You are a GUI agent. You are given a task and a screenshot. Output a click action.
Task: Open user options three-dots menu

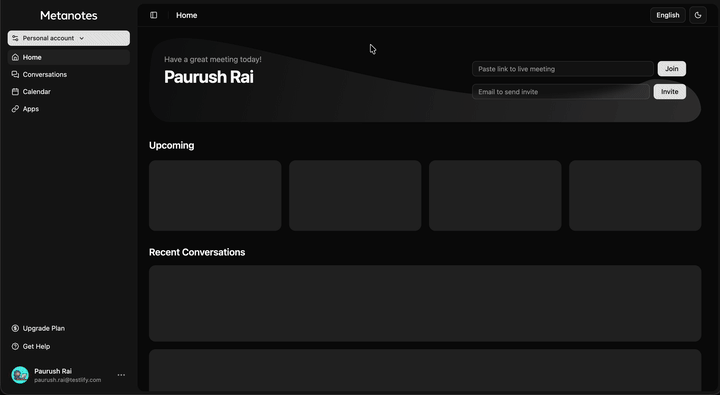coord(121,375)
